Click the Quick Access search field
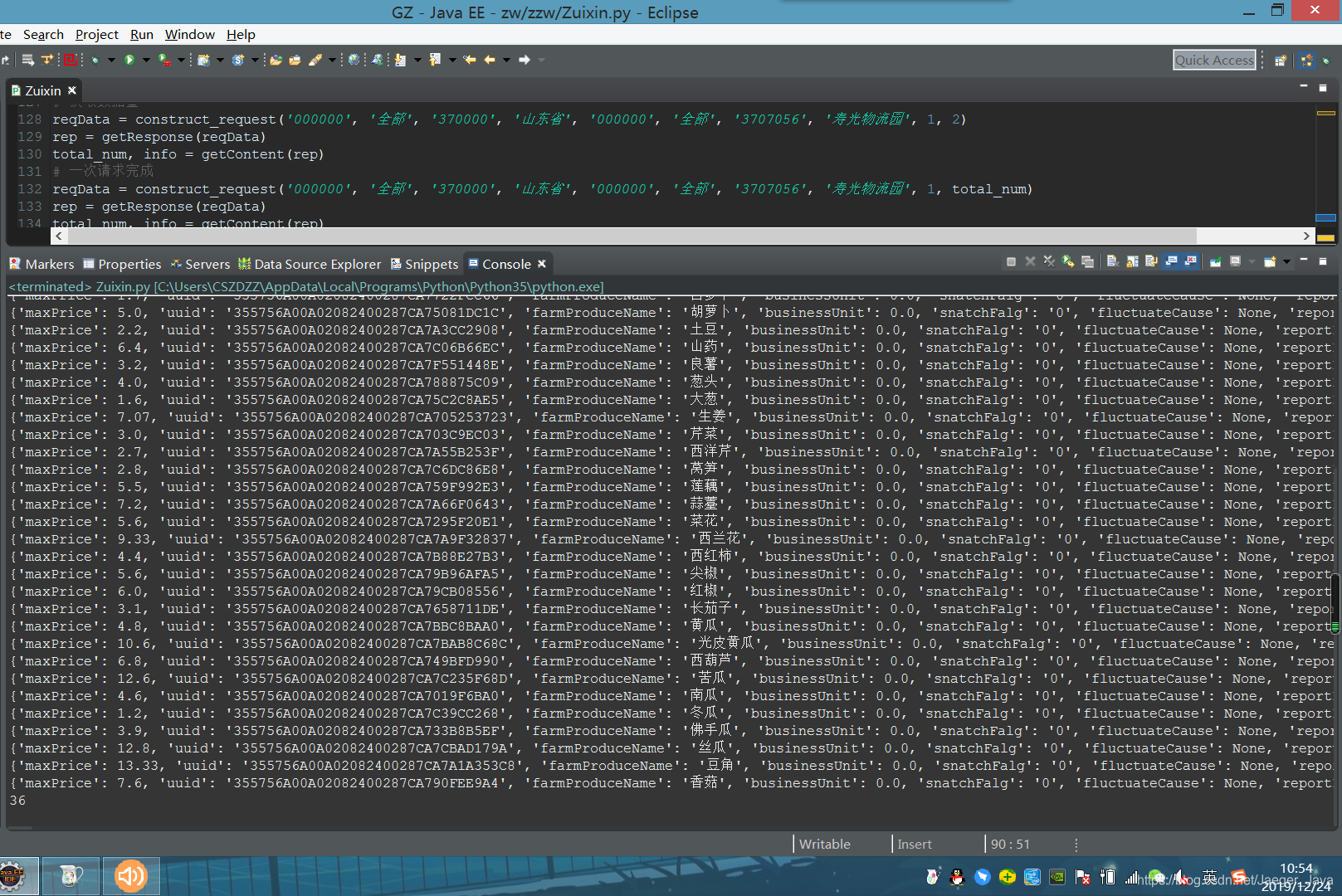 coord(1214,60)
